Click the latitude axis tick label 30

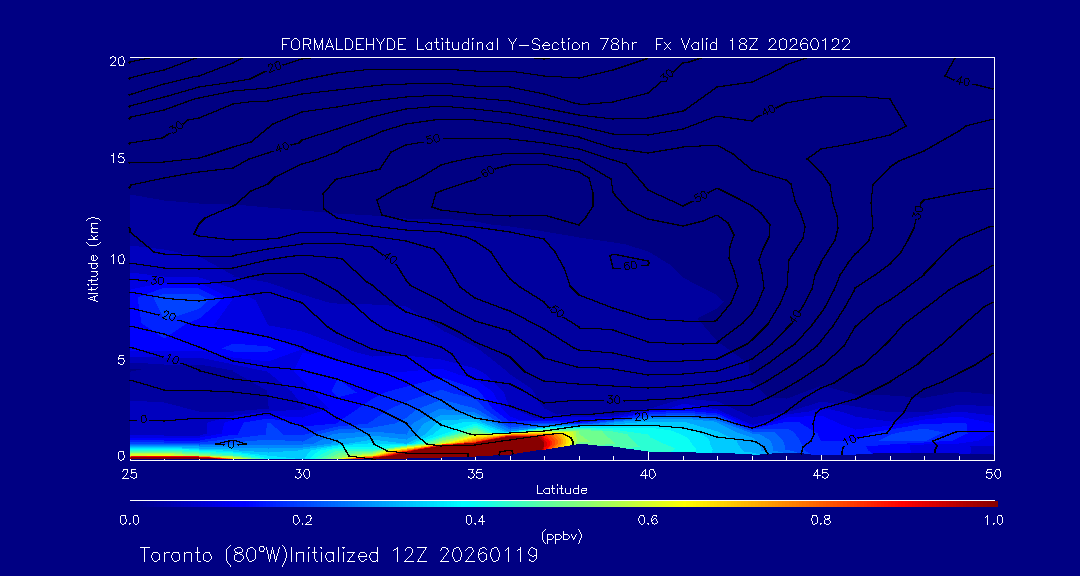pyautogui.click(x=302, y=473)
